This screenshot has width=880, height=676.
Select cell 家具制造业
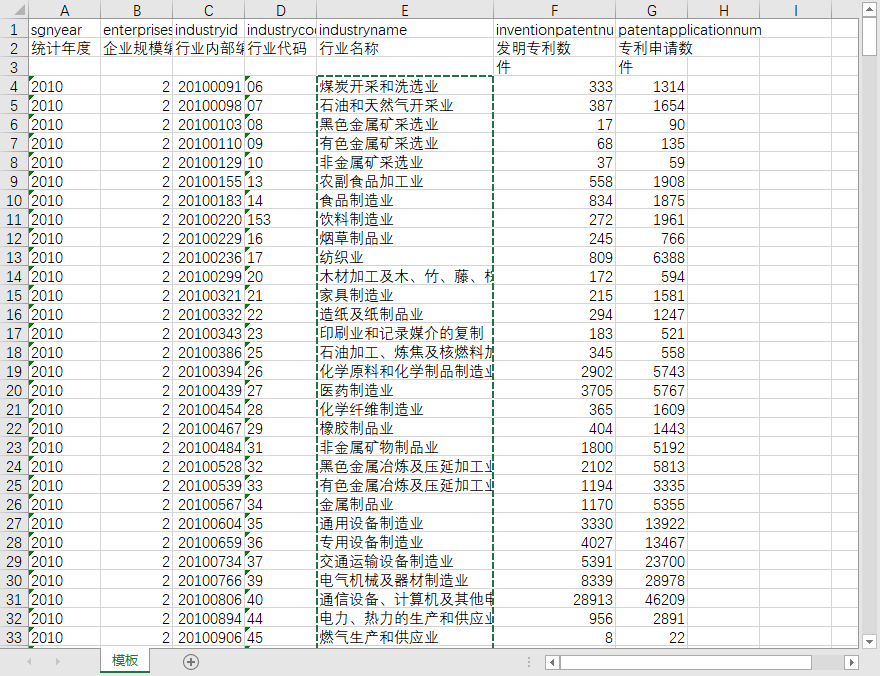(405, 295)
